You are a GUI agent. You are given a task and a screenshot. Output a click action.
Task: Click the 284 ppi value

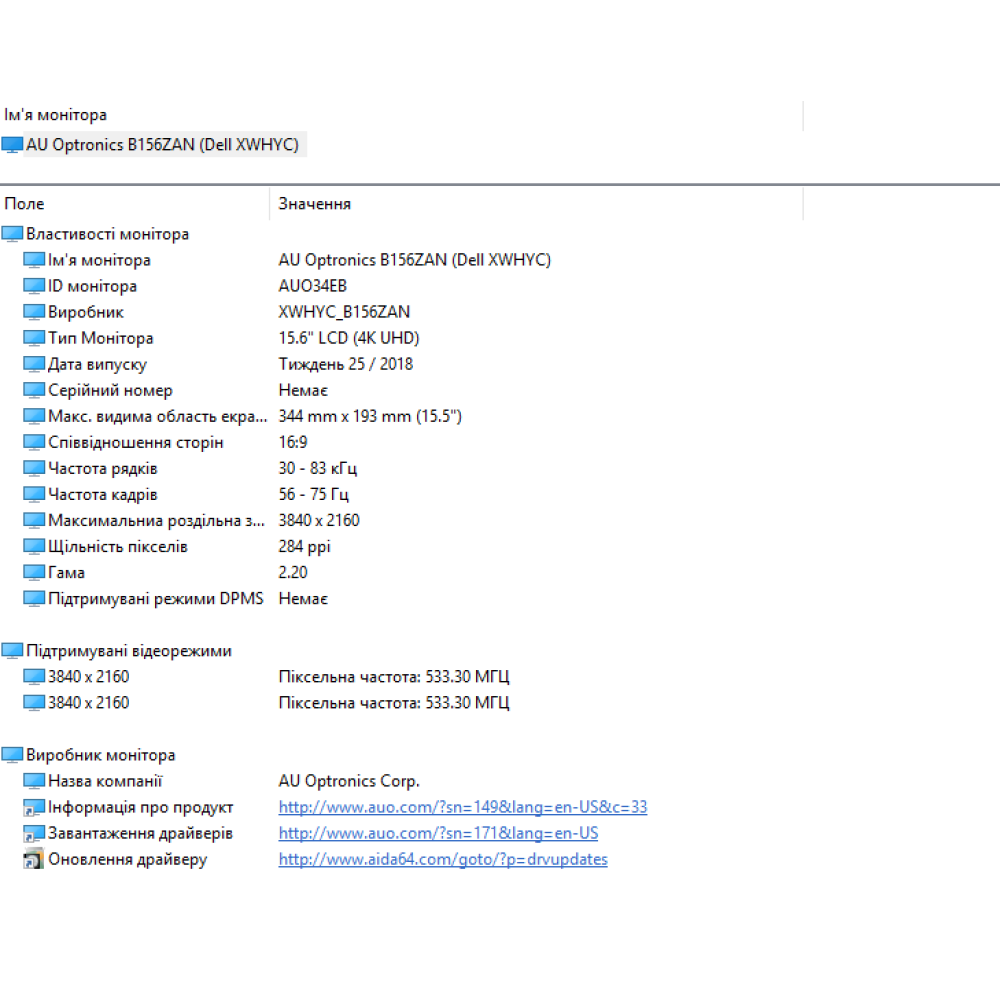click(x=304, y=547)
